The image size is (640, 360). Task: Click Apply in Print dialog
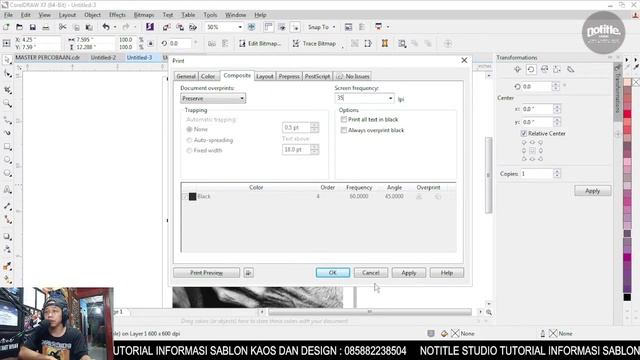pos(409,273)
